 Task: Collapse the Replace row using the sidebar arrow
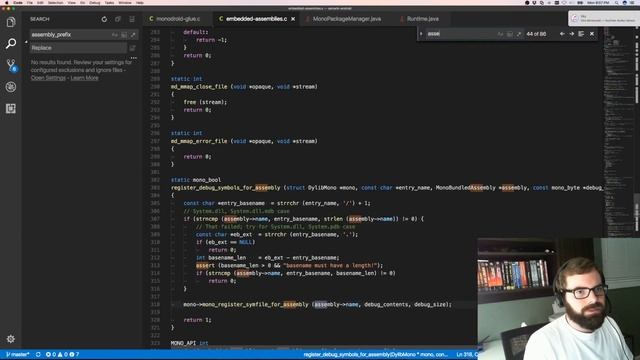(x=26, y=41)
